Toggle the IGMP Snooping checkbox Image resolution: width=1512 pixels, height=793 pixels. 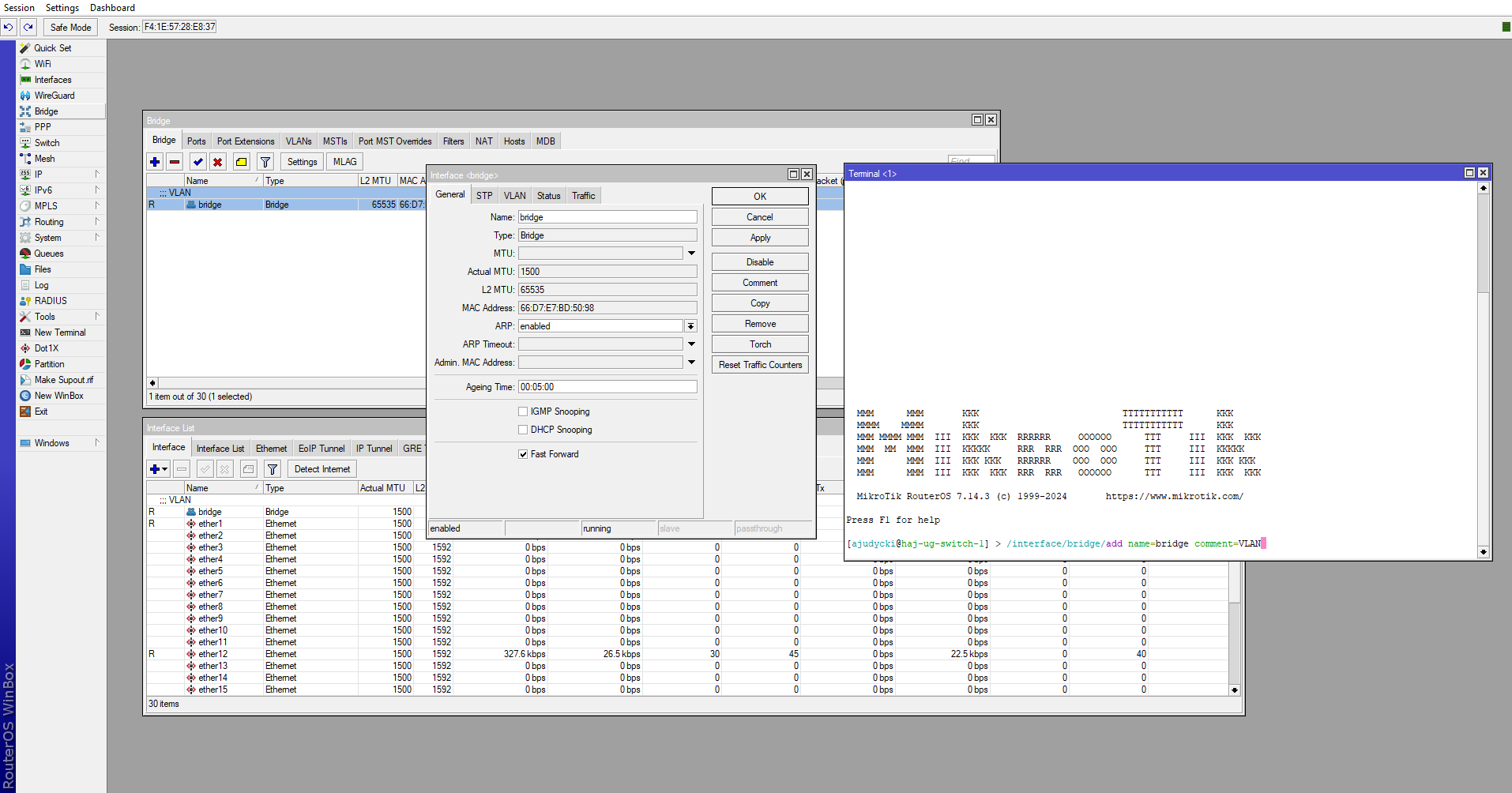pyautogui.click(x=523, y=412)
